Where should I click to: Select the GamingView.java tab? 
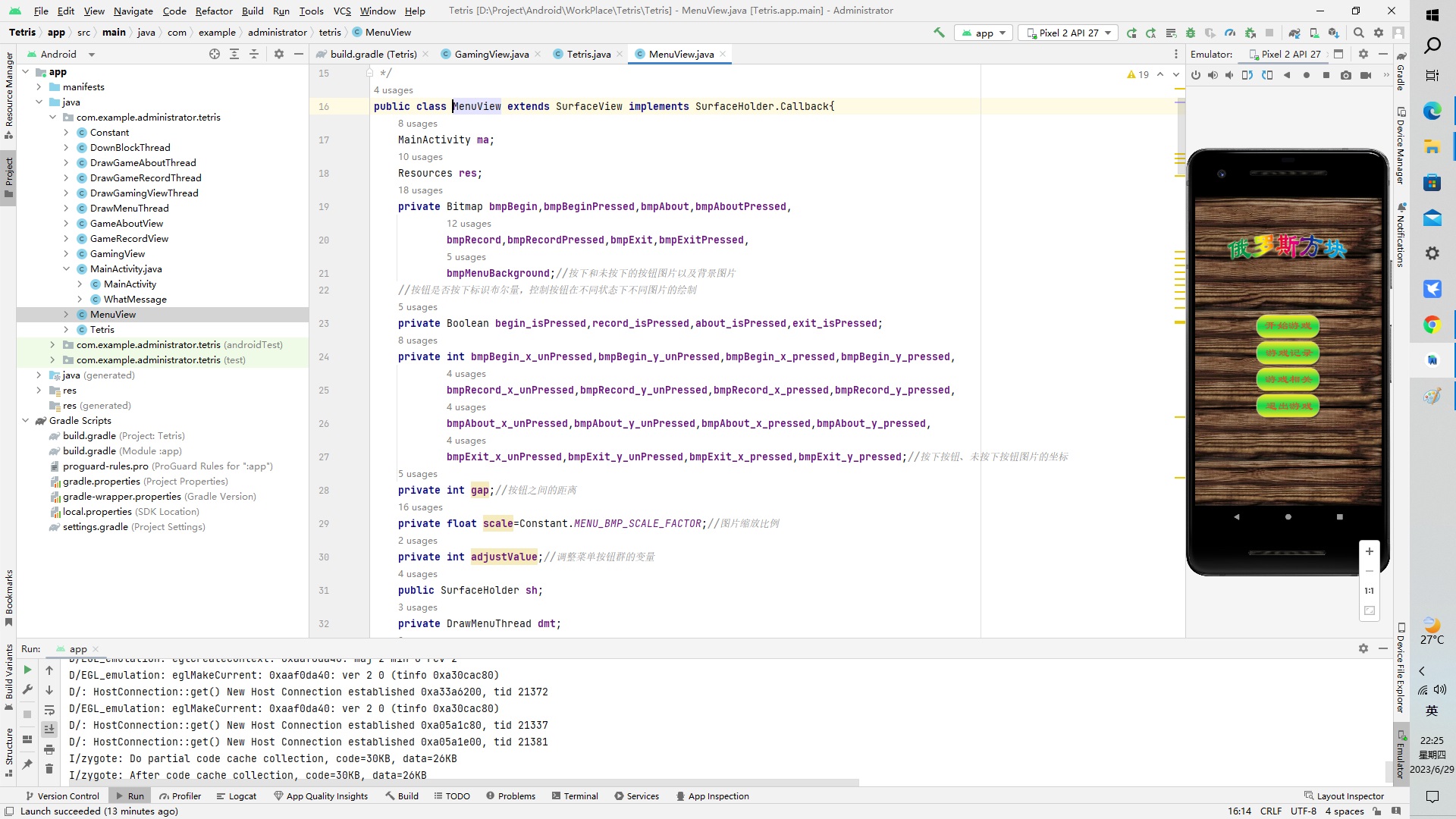tap(491, 54)
